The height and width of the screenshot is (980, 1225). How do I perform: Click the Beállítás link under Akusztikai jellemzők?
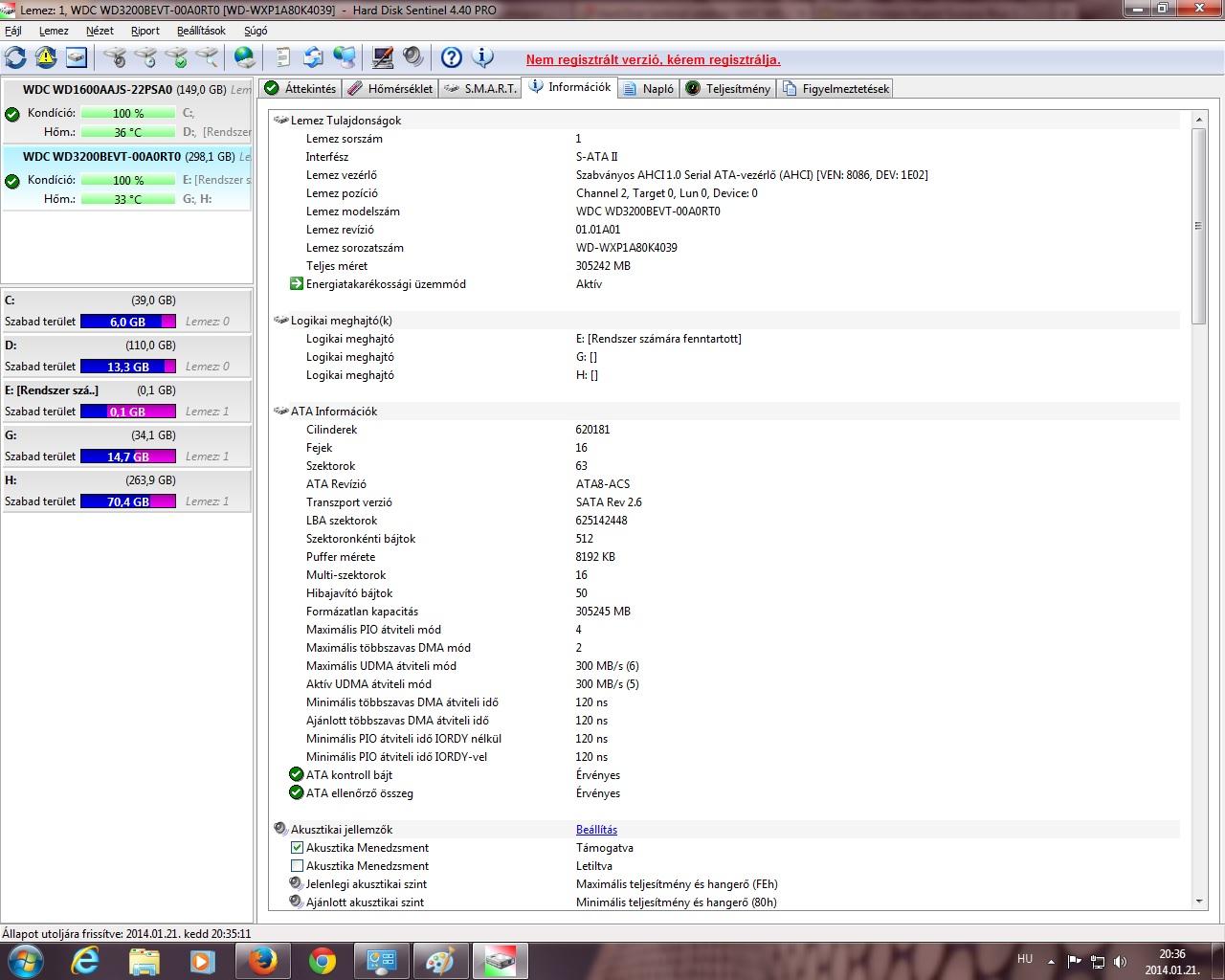(596, 830)
